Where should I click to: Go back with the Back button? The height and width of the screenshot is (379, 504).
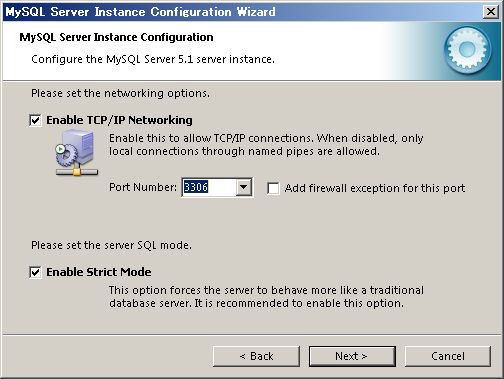pos(256,356)
